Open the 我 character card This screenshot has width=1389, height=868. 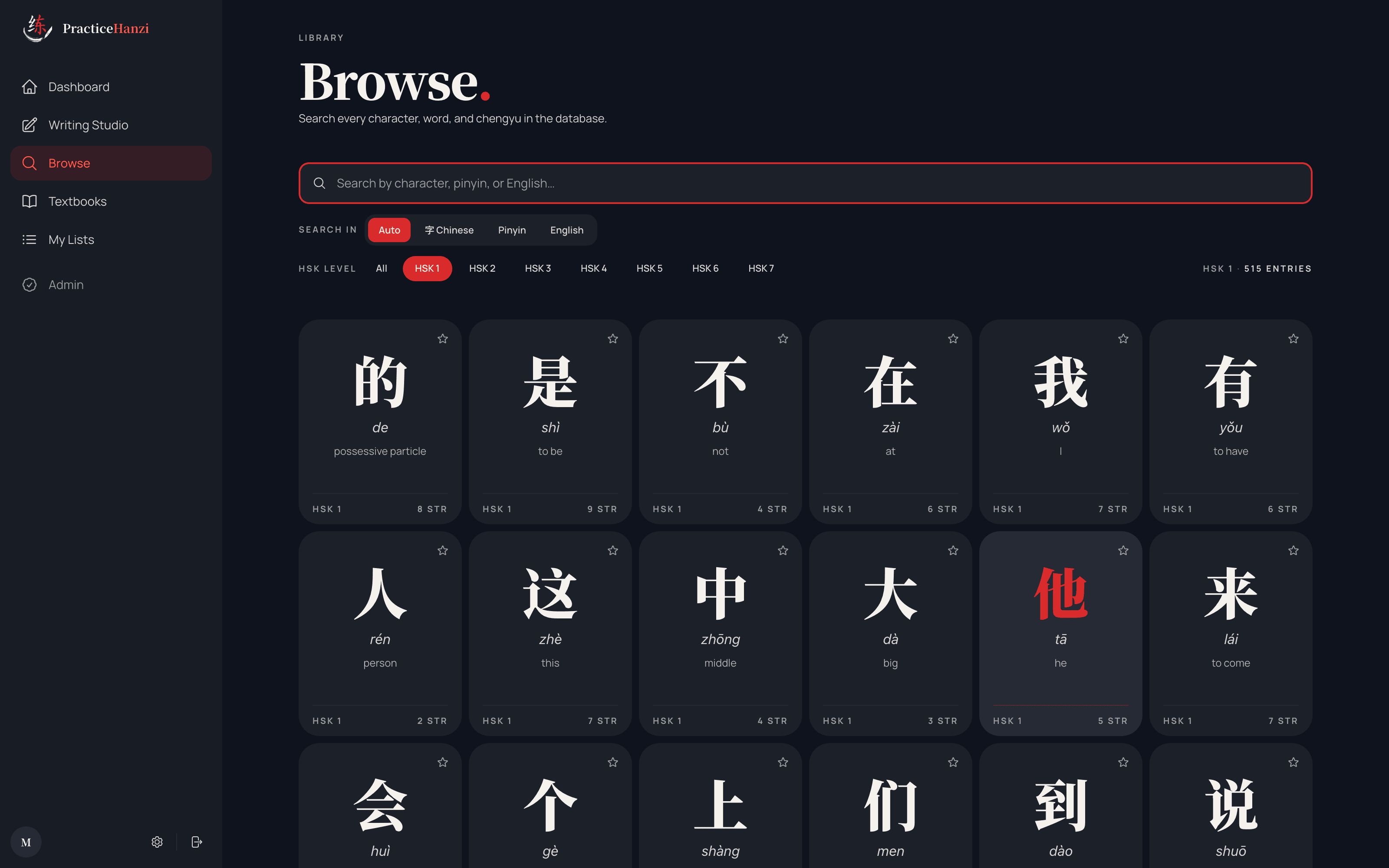(1061, 422)
